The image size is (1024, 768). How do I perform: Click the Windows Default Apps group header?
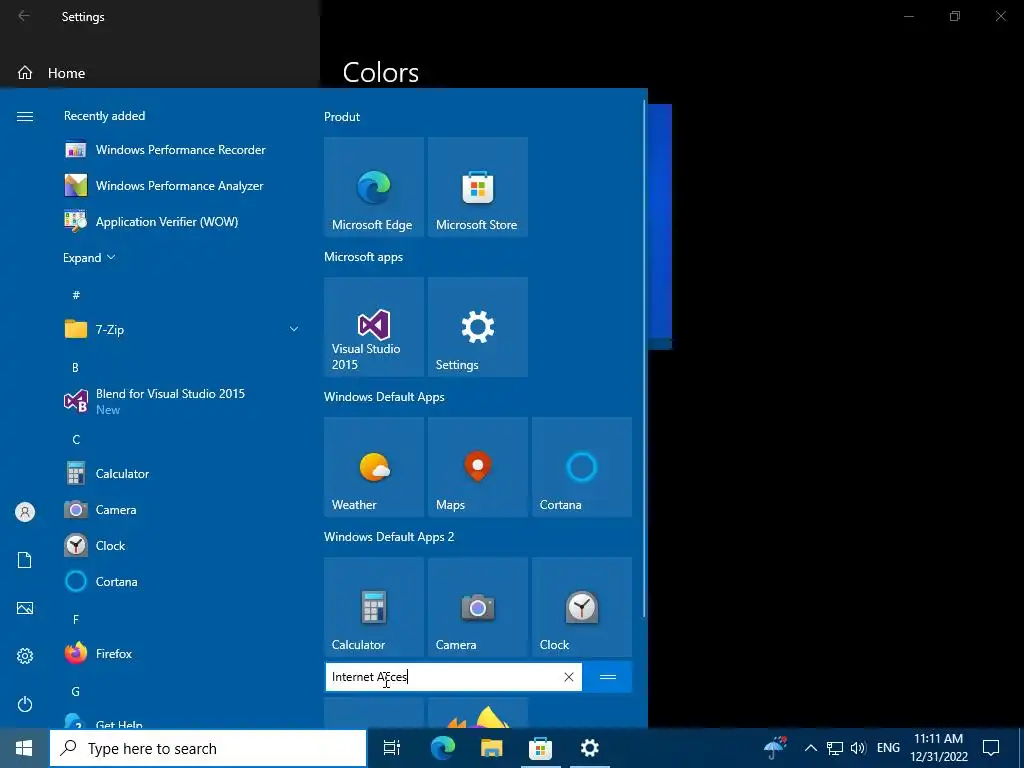click(x=384, y=397)
